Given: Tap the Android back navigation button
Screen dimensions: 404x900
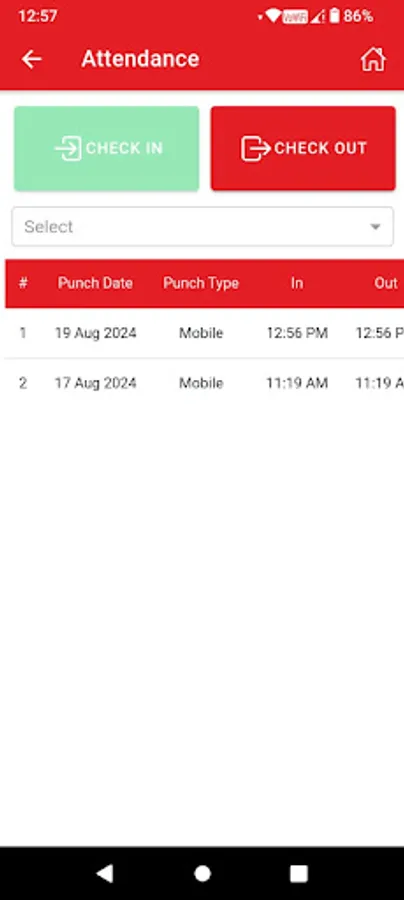Looking at the screenshot, I should point(104,874).
